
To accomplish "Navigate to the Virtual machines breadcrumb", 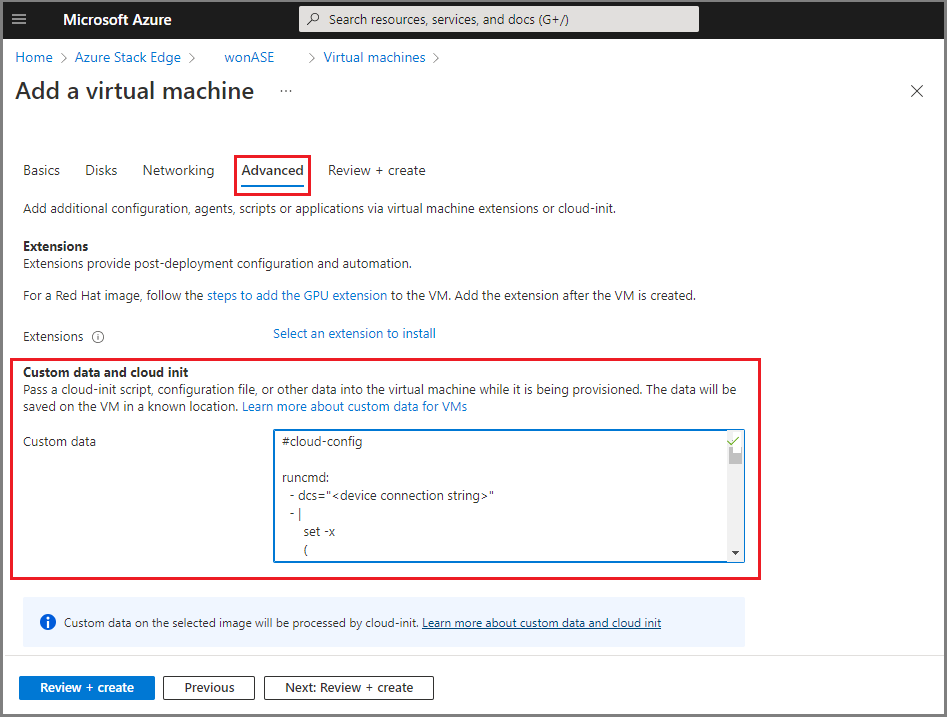I will click(374, 57).
